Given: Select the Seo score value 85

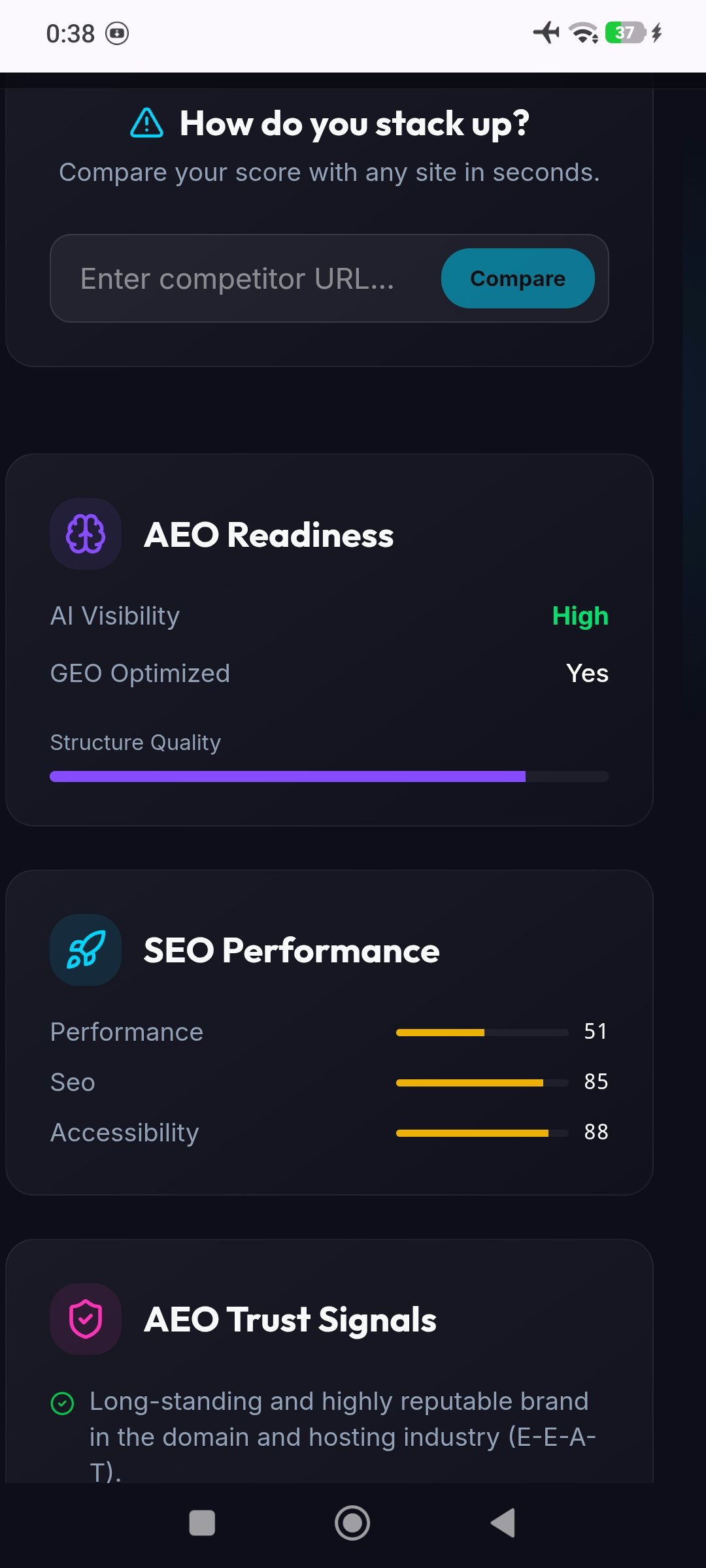Looking at the screenshot, I should click(596, 1082).
